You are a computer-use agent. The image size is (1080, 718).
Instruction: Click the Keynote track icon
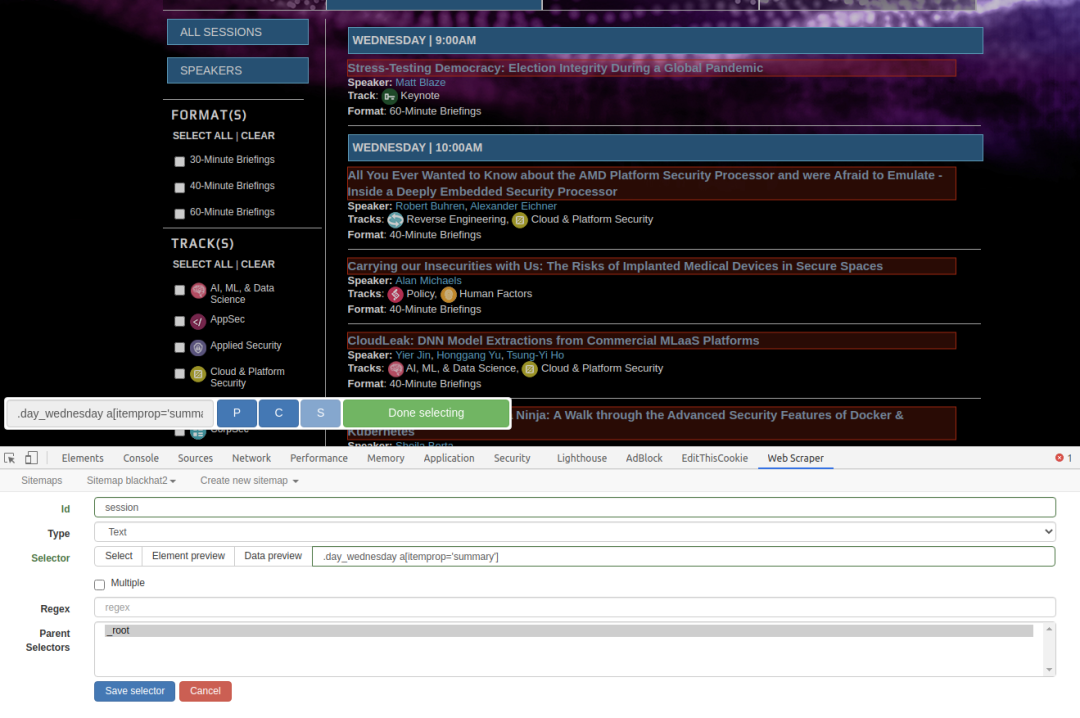coord(390,97)
